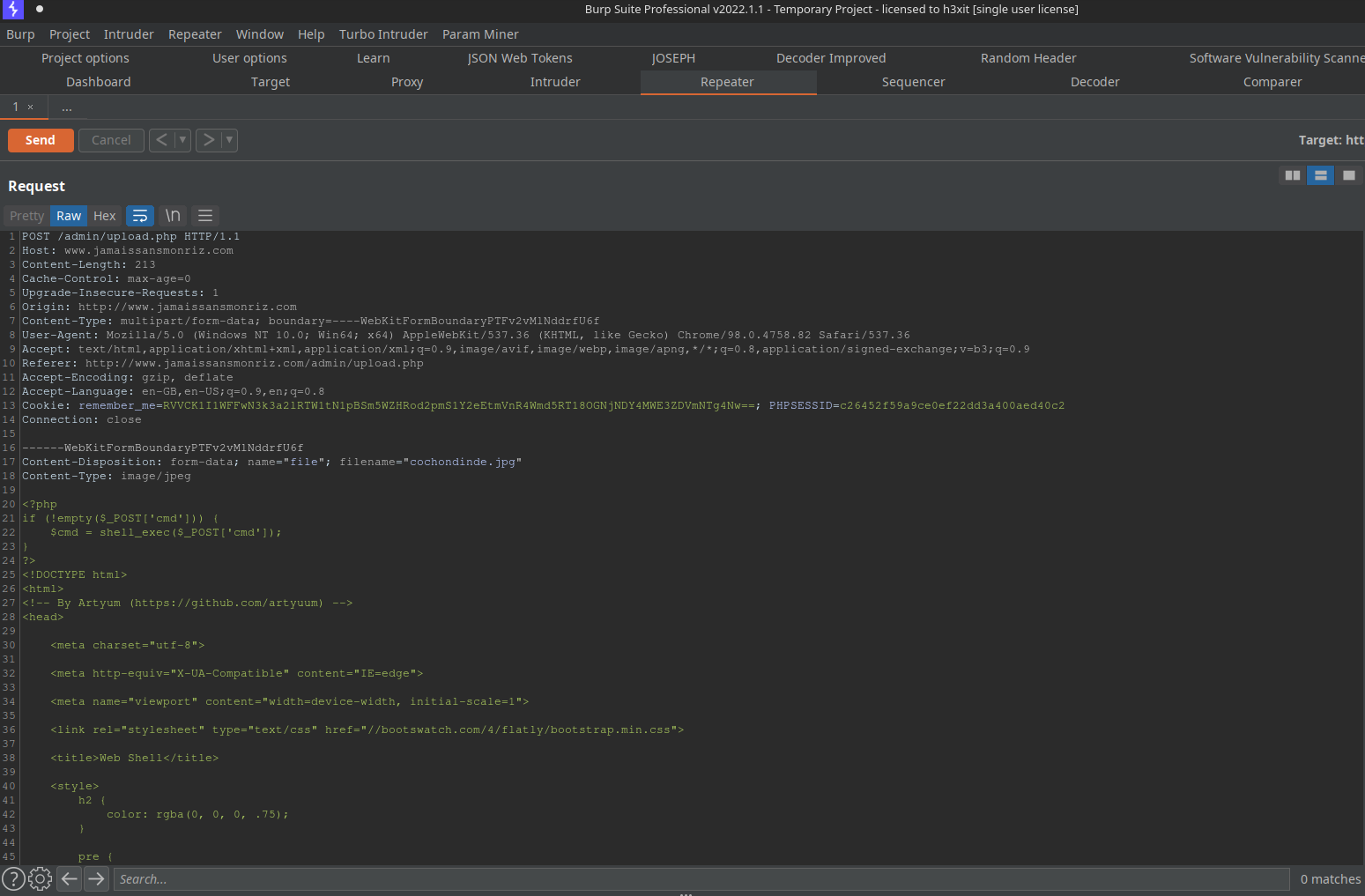This screenshot has width=1365, height=896.
Task: Go forward to next request in history
Action: tap(208, 140)
